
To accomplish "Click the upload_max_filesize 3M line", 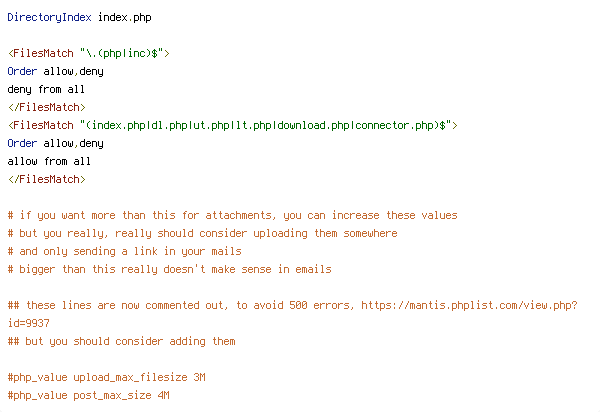I will click(x=106, y=378).
